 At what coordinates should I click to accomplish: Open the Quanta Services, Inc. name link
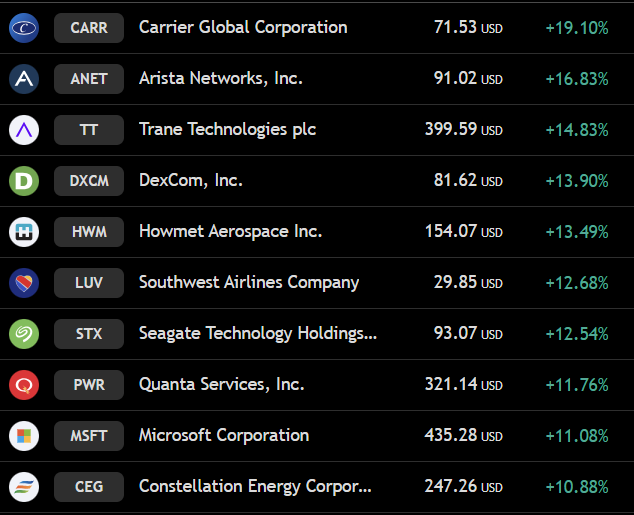pos(222,384)
